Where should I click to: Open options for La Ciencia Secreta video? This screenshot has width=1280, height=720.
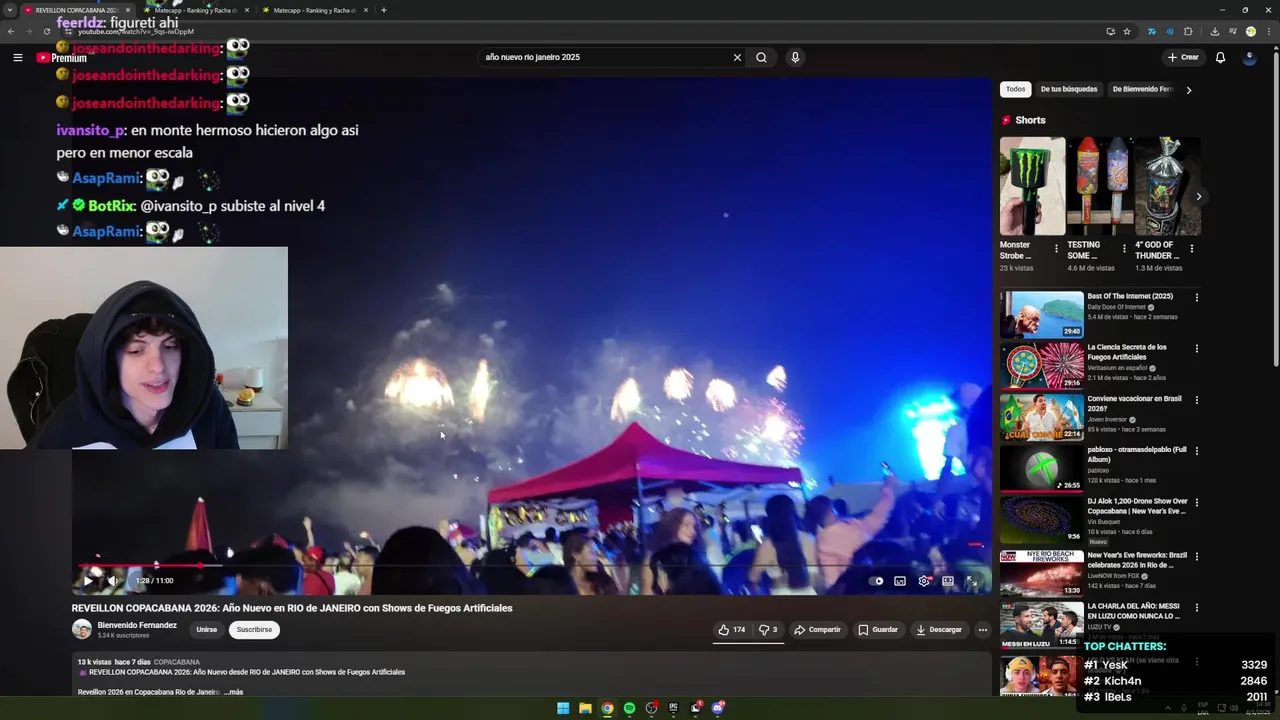click(1196, 349)
